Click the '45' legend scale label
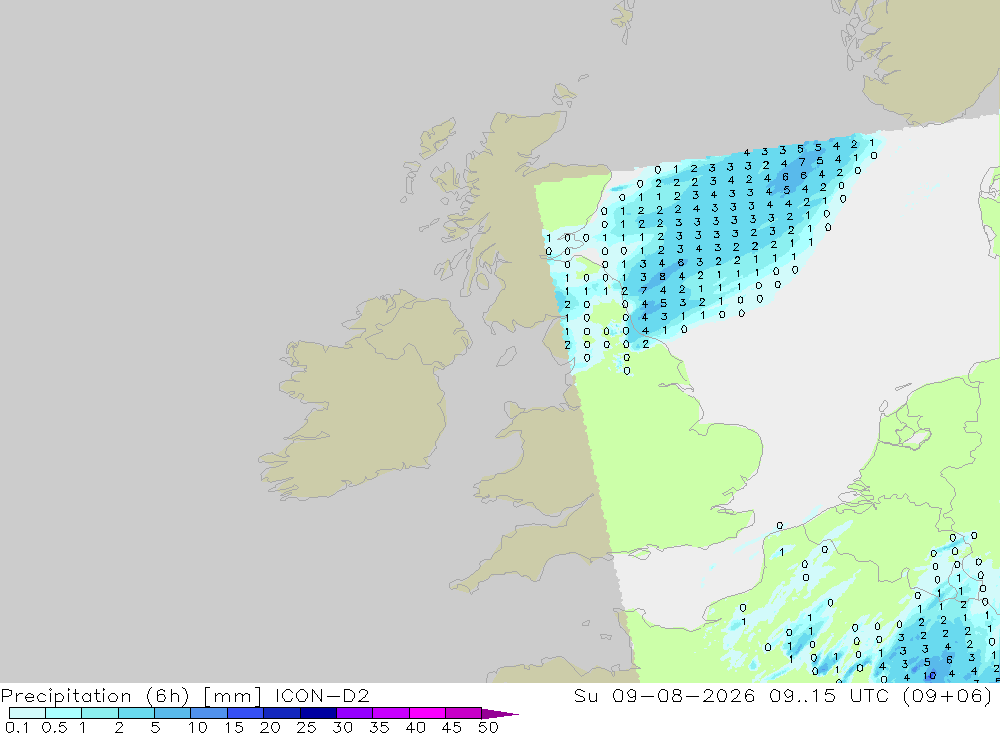 (452, 727)
